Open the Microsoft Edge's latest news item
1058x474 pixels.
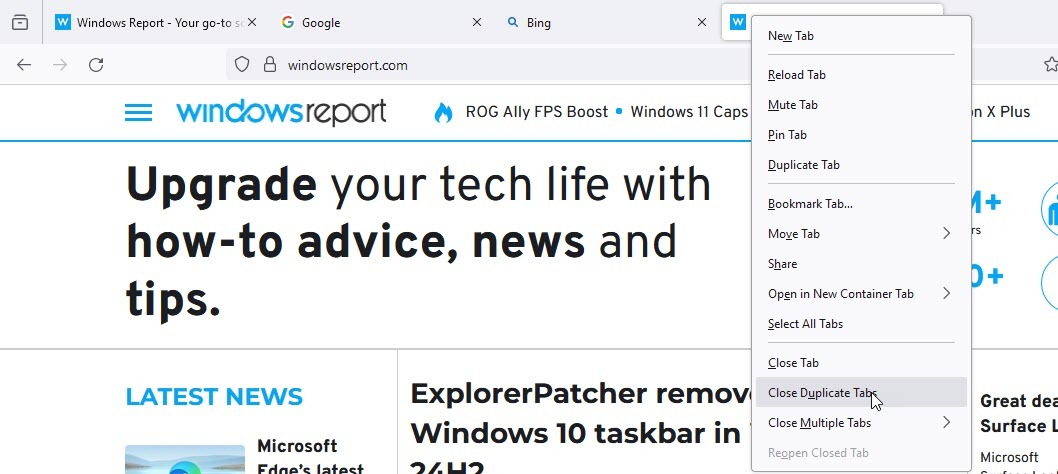(310, 456)
